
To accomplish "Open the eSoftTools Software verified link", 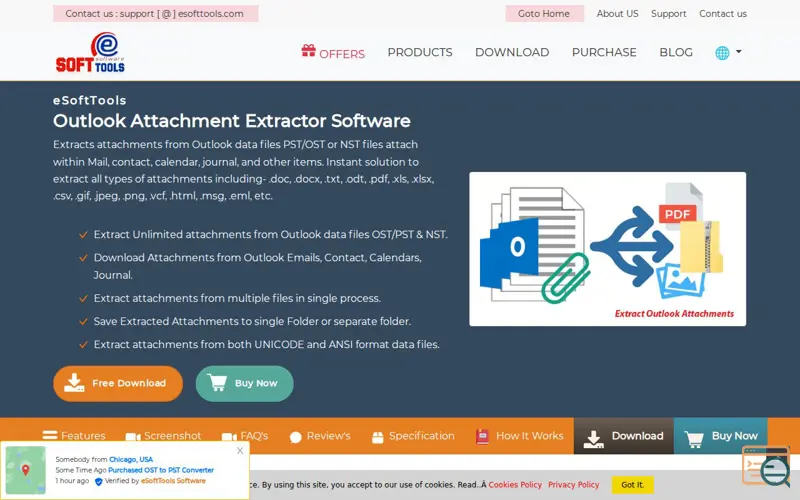I will [x=173, y=481].
